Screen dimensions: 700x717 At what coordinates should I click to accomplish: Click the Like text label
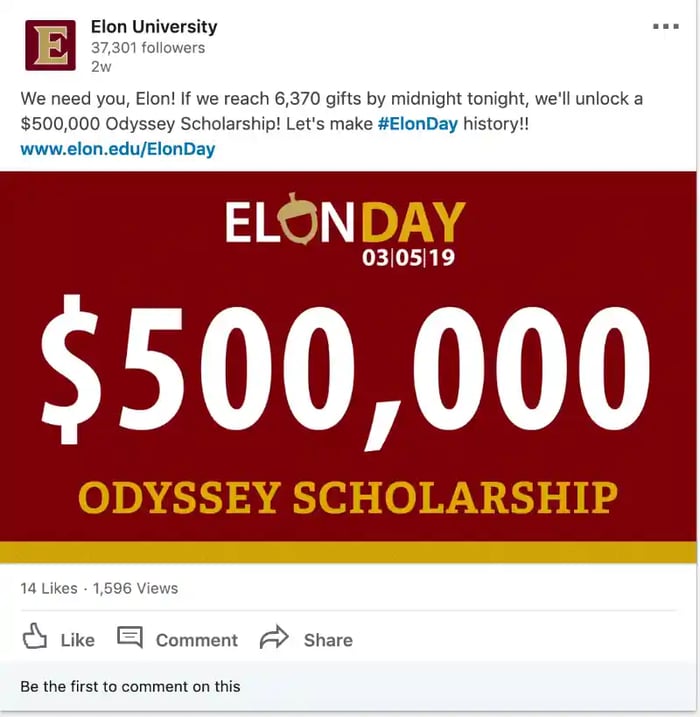point(77,640)
